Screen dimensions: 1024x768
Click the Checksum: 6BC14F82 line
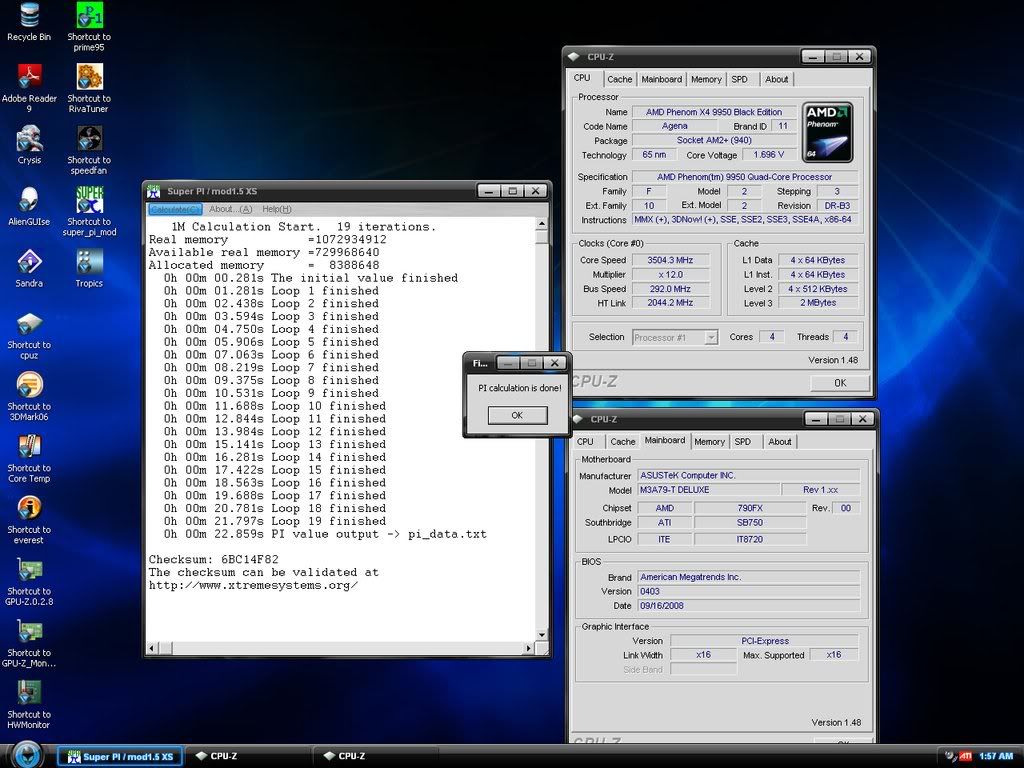(214, 560)
